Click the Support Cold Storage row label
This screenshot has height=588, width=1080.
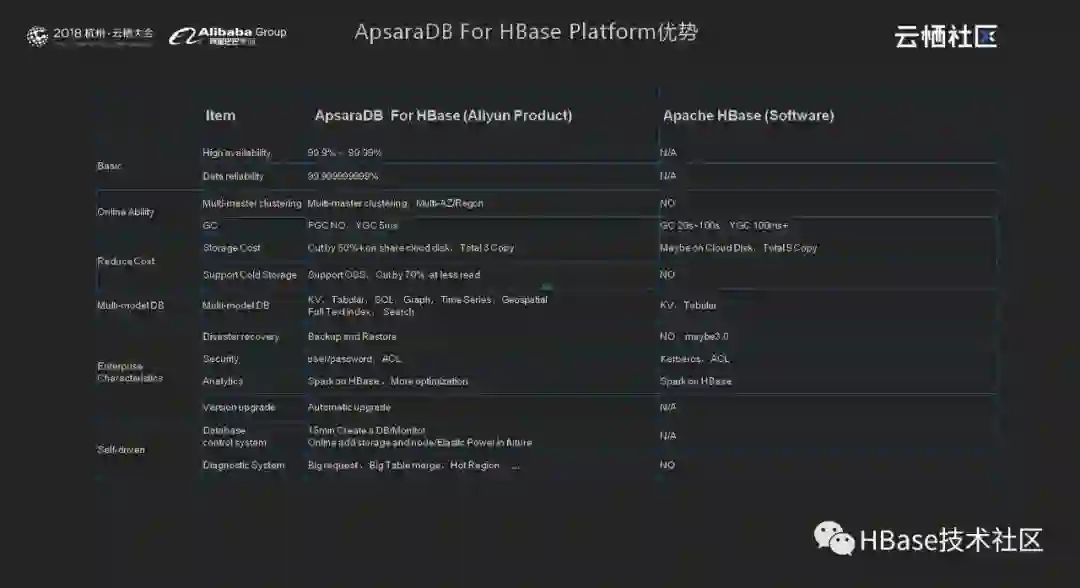(249, 275)
